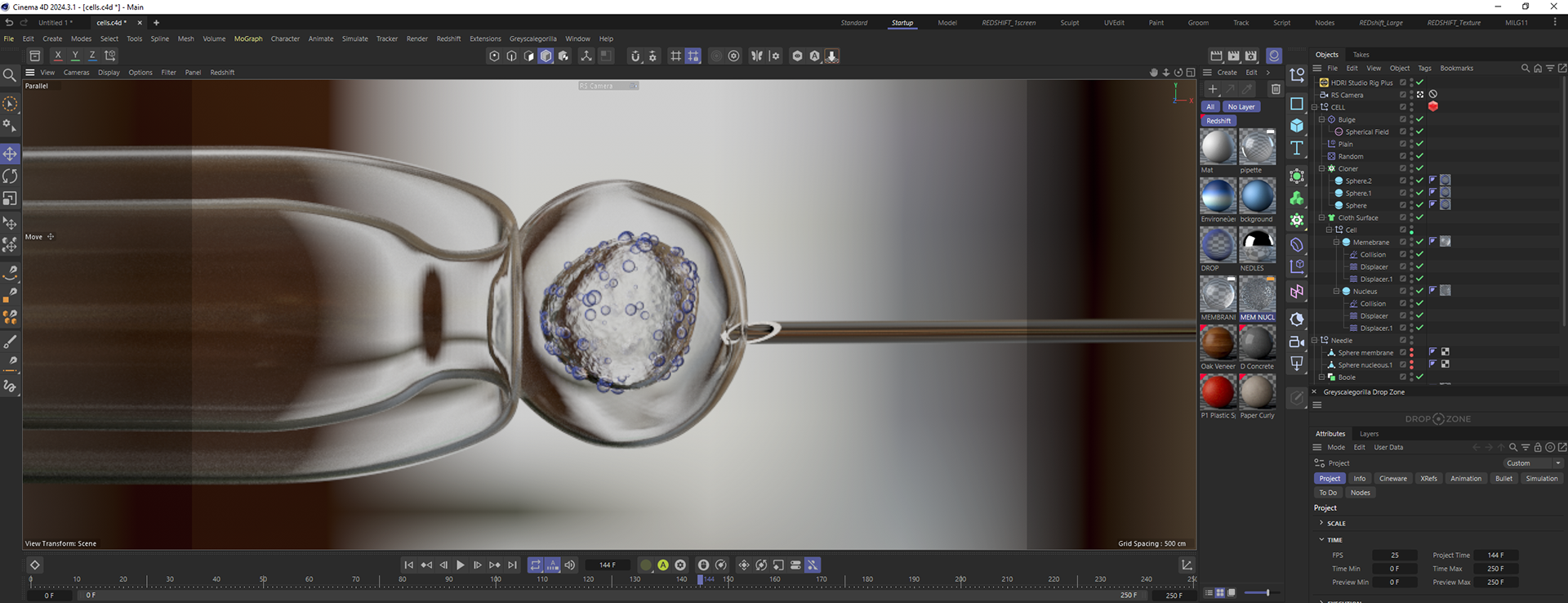Switch to the Takes tab
1568x603 pixels.
click(1361, 55)
